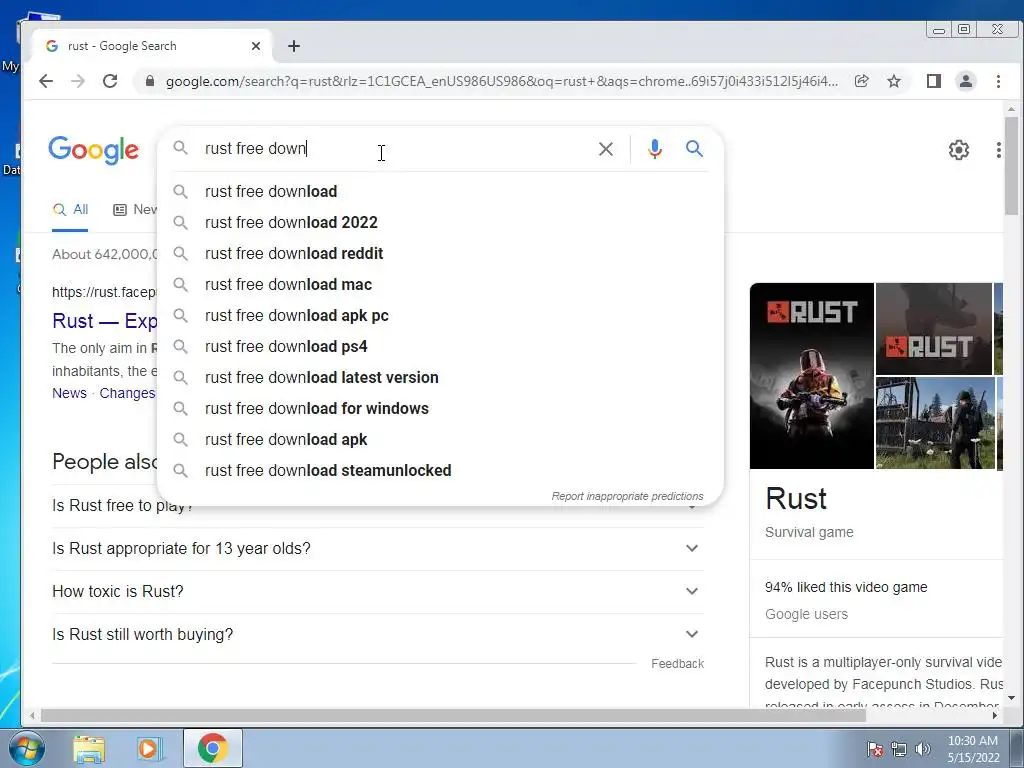Viewport: 1024px width, 768px height.
Task: Click in the search input field
Action: click(x=392, y=149)
